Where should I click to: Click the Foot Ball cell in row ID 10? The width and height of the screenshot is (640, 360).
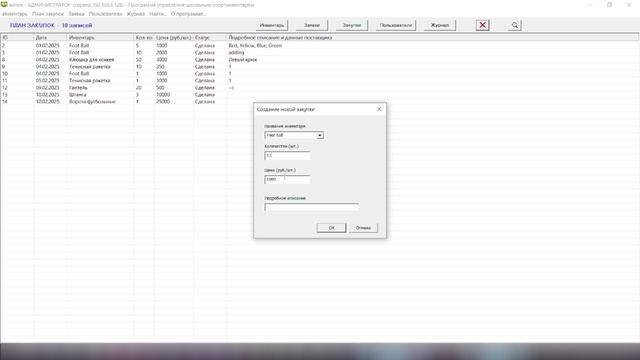(x=79, y=73)
